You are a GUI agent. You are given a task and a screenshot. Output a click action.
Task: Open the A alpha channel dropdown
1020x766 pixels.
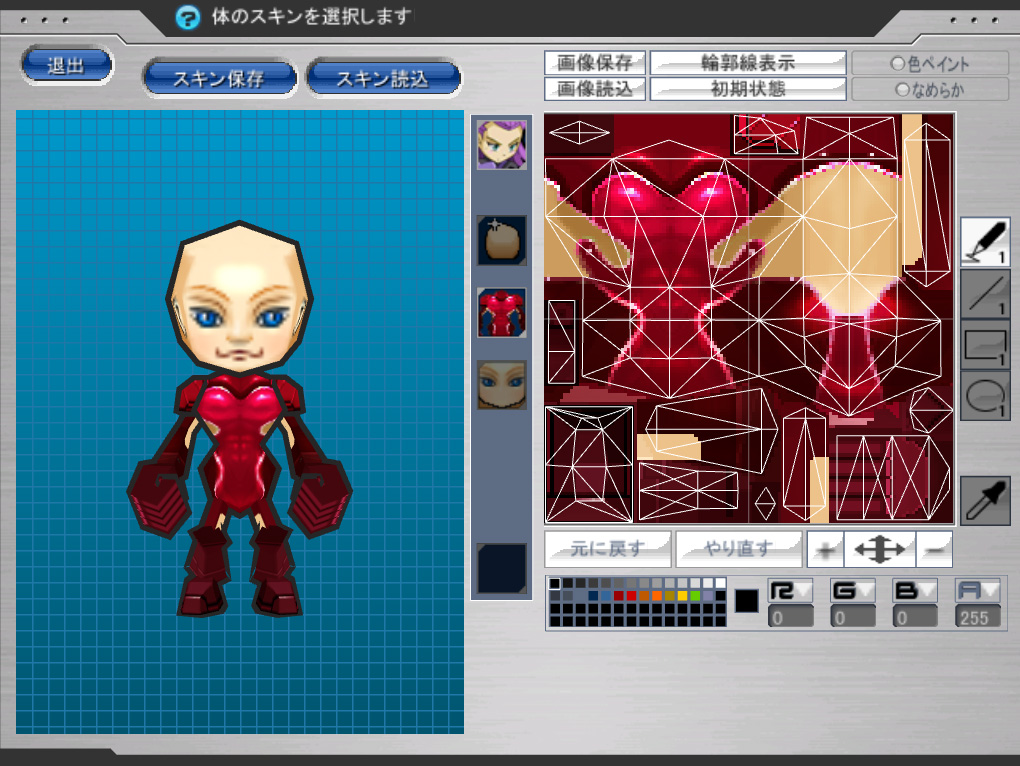(977, 590)
